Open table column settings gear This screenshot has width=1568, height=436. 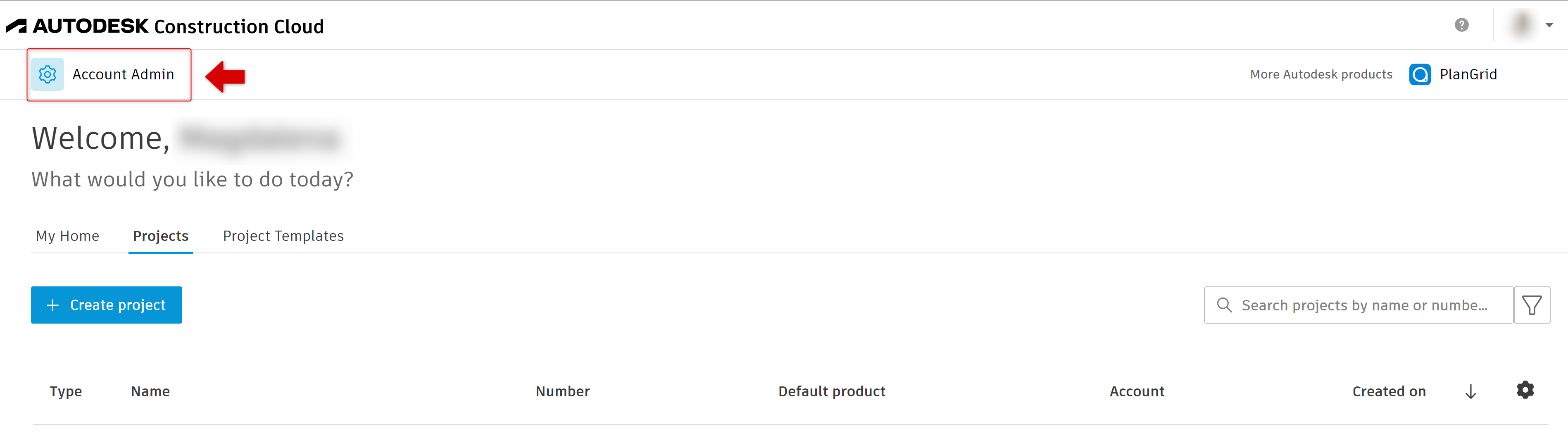click(1525, 390)
